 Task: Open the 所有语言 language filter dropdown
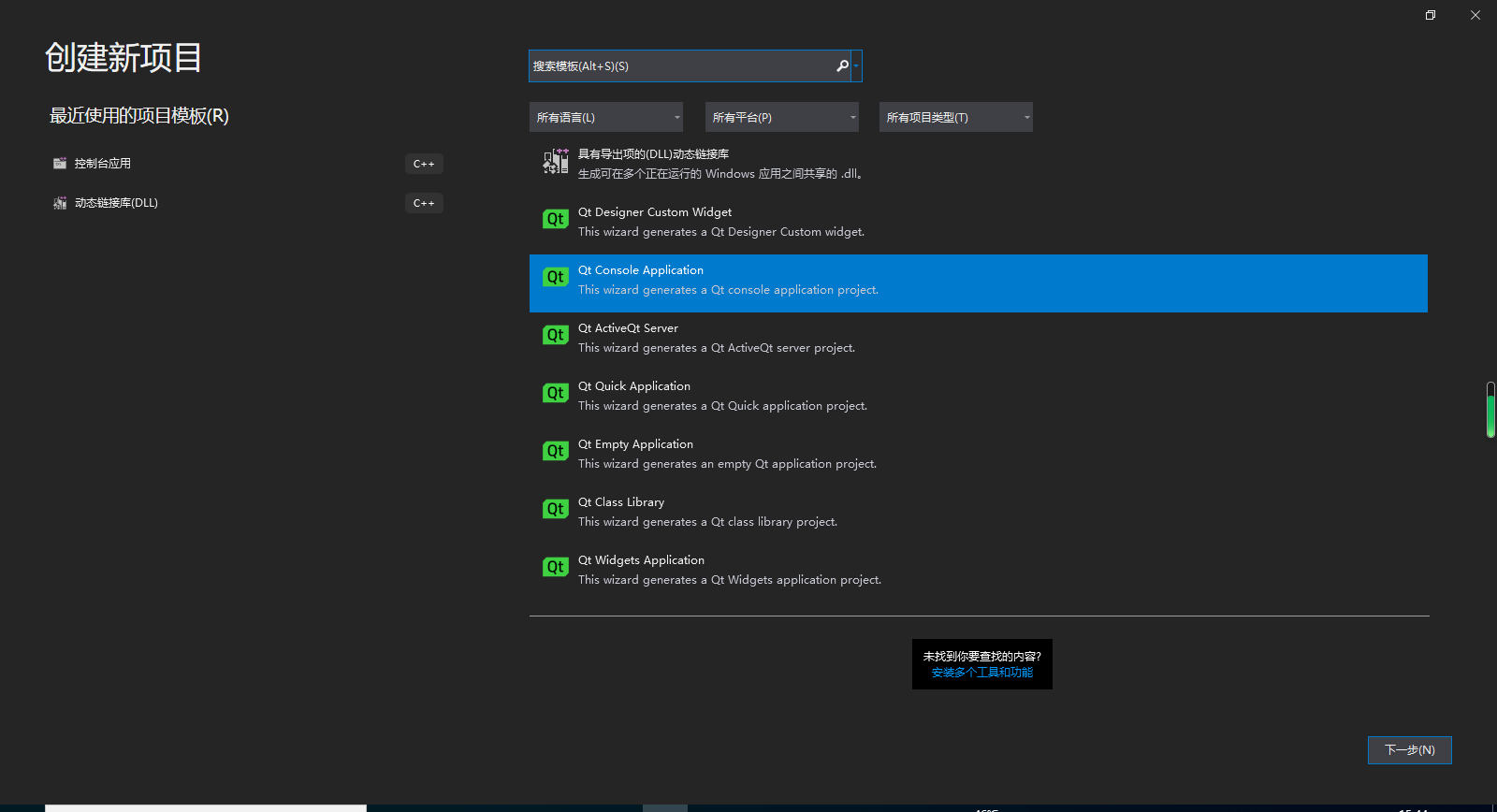[605, 117]
